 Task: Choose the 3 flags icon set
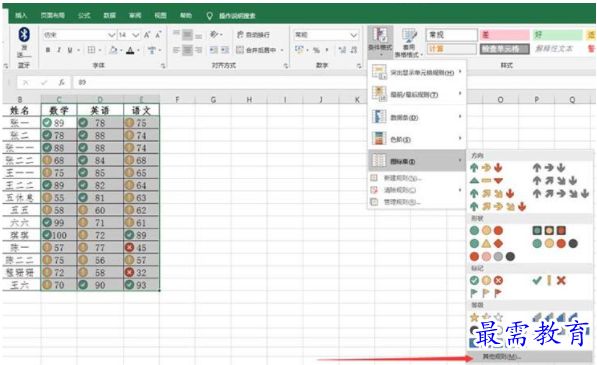click(486, 293)
